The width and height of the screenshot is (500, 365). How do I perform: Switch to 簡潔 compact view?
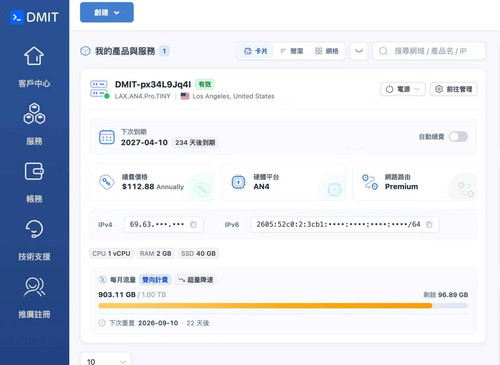click(292, 51)
